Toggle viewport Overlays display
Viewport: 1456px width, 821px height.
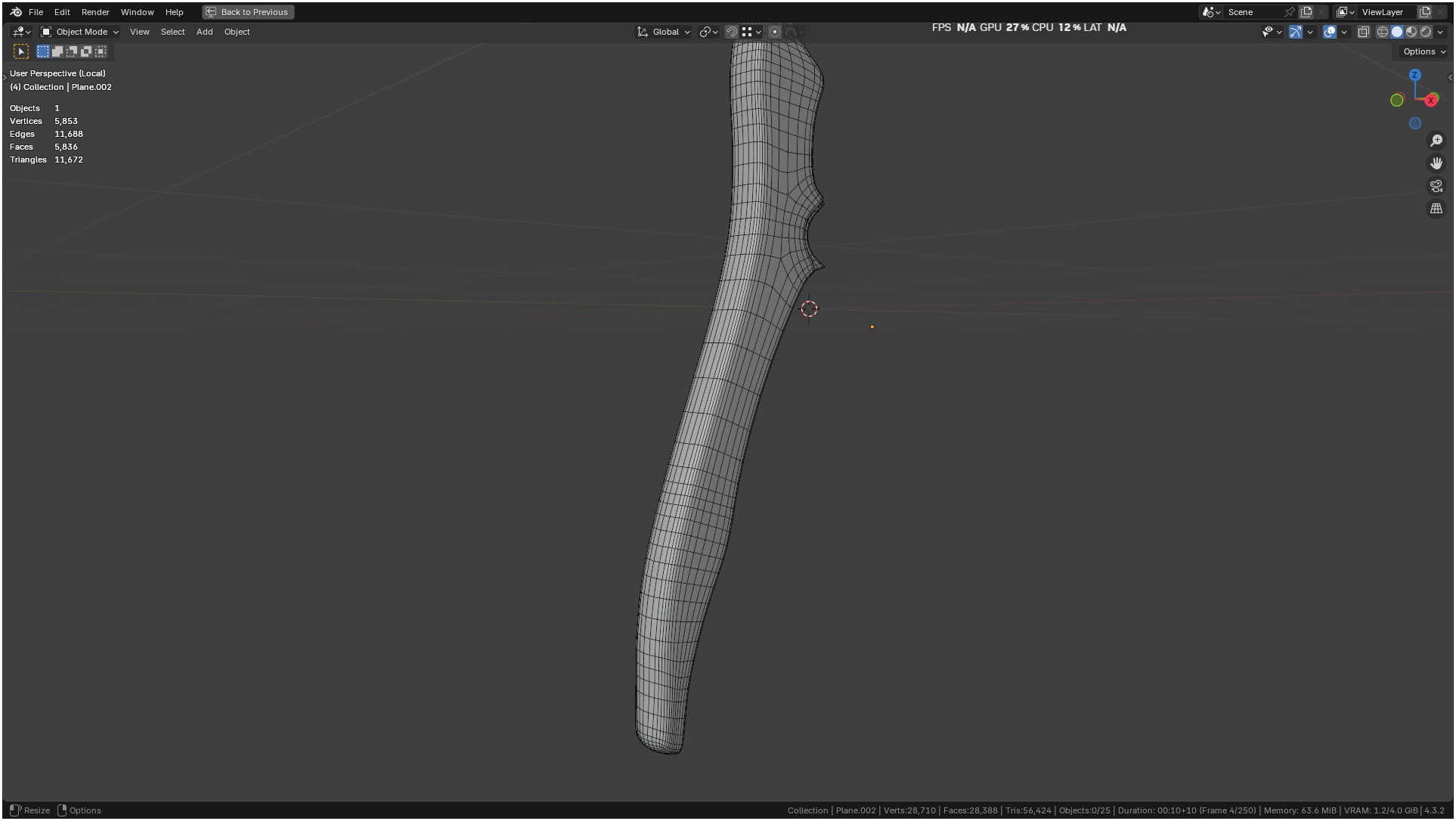point(1330,32)
